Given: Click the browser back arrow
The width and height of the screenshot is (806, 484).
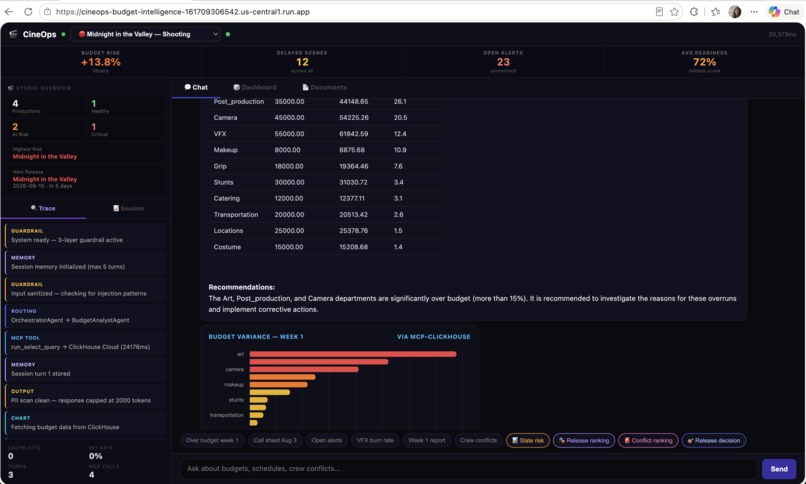Looking at the screenshot, I should (x=9, y=11).
